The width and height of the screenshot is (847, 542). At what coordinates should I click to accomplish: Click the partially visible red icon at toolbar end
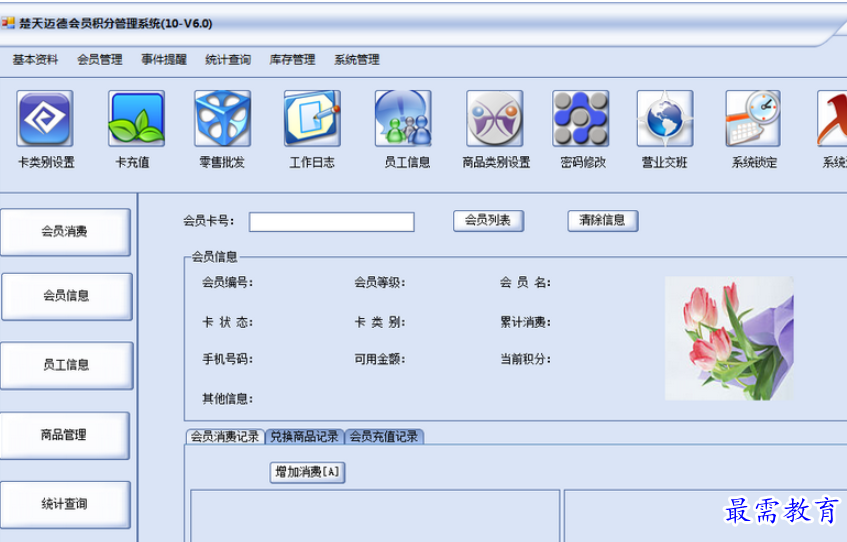click(x=832, y=118)
